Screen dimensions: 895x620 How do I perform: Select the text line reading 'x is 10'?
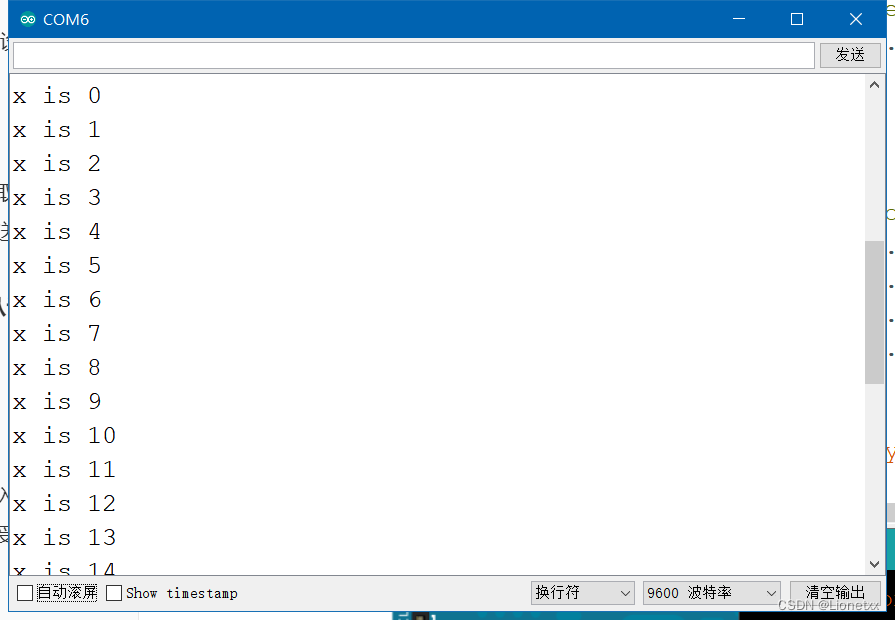(x=64, y=435)
